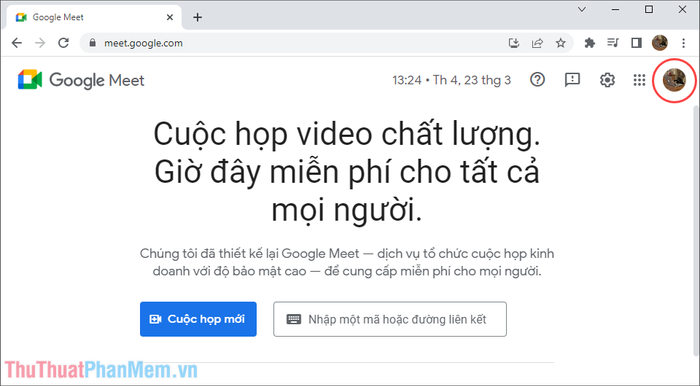
Task: Open the media controls icon in toolbar
Action: point(613,43)
